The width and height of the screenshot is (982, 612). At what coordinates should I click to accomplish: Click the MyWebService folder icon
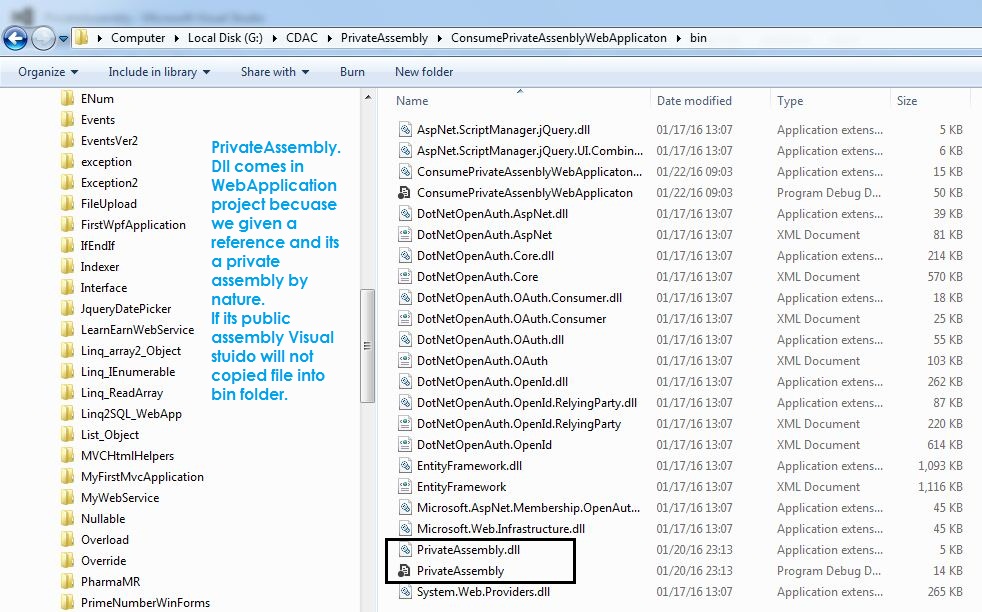[68, 498]
